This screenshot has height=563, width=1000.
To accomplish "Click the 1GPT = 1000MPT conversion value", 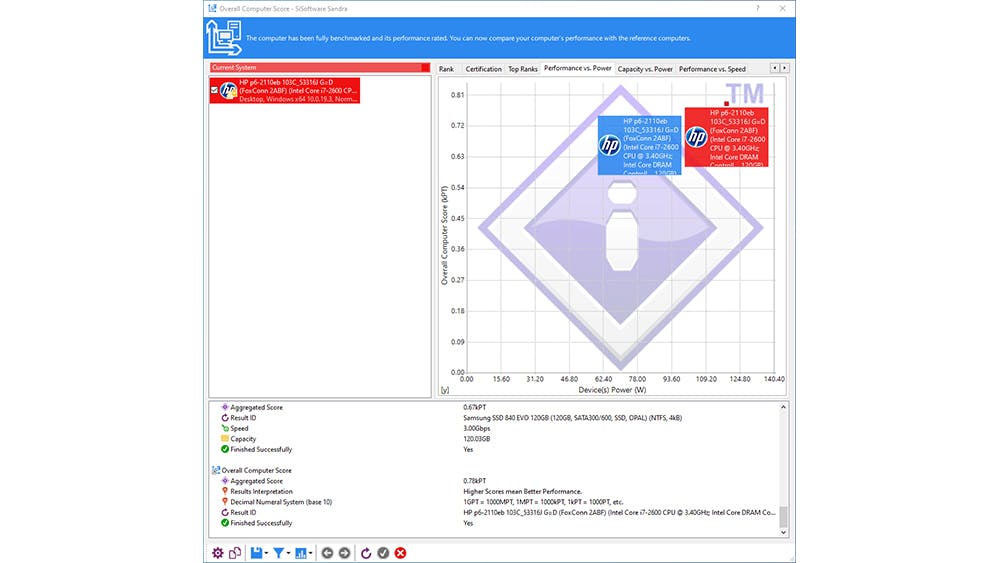I will 543,502.
